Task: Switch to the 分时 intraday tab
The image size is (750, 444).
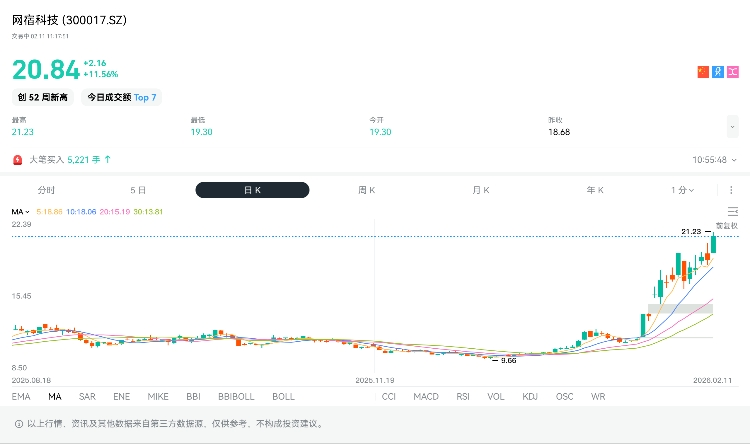Action: [x=46, y=190]
